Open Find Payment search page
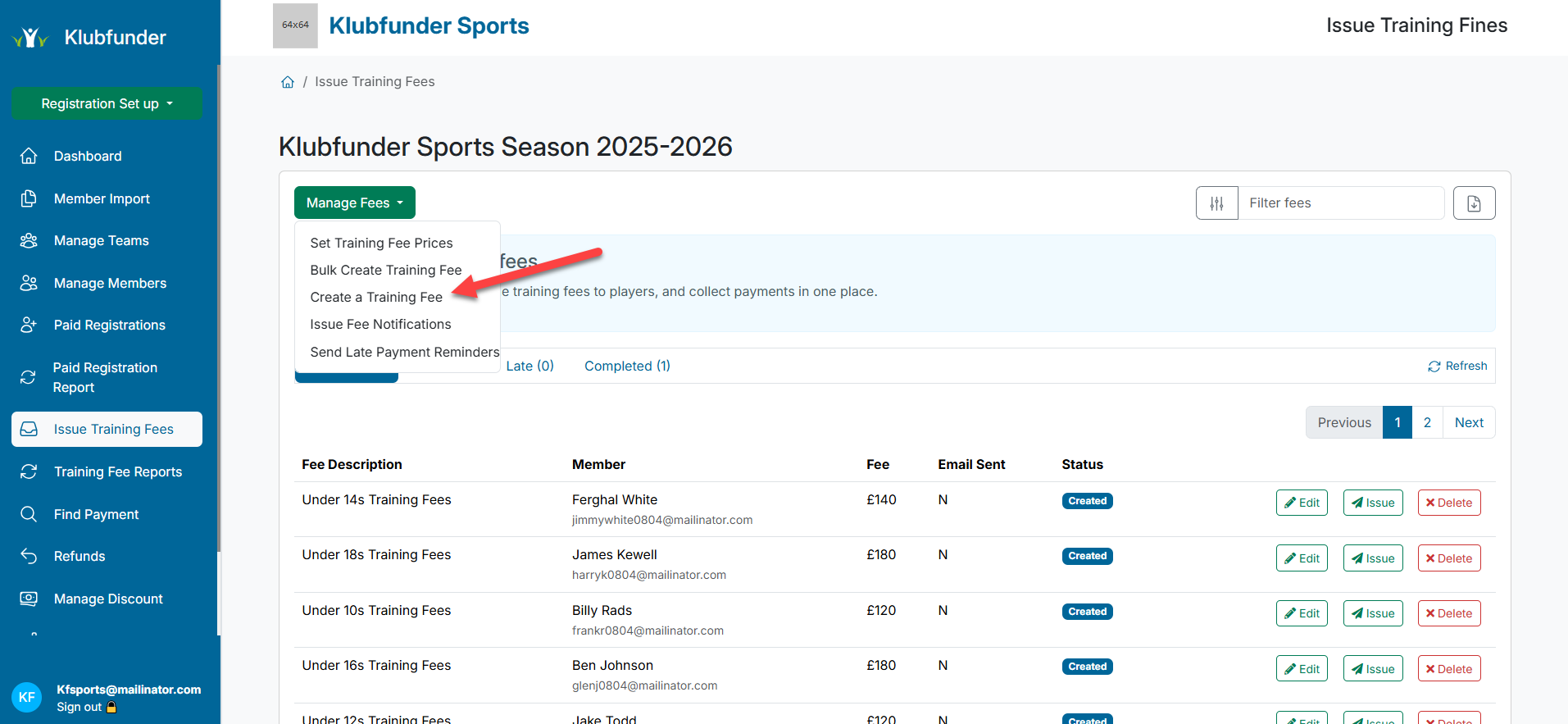The image size is (1568, 724). tap(96, 514)
